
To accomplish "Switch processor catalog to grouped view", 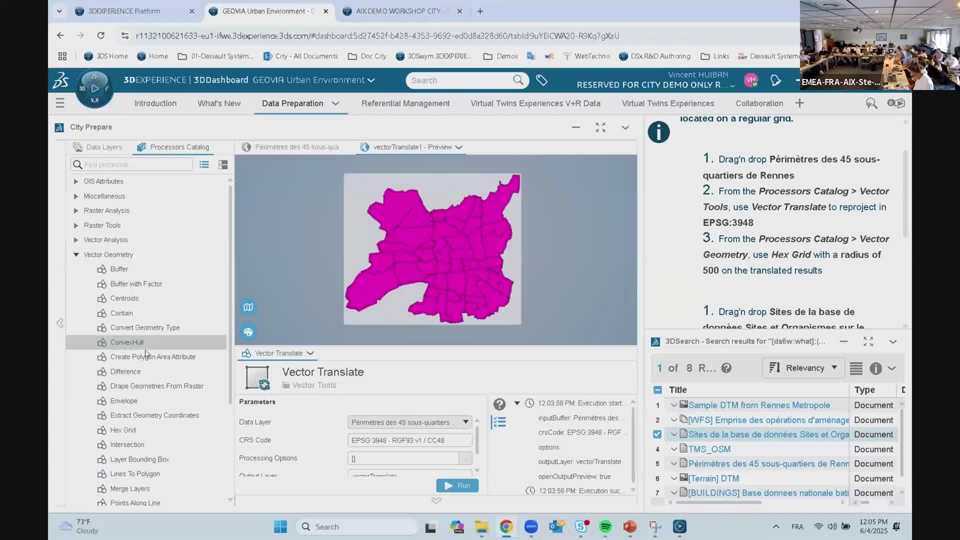I will point(223,165).
